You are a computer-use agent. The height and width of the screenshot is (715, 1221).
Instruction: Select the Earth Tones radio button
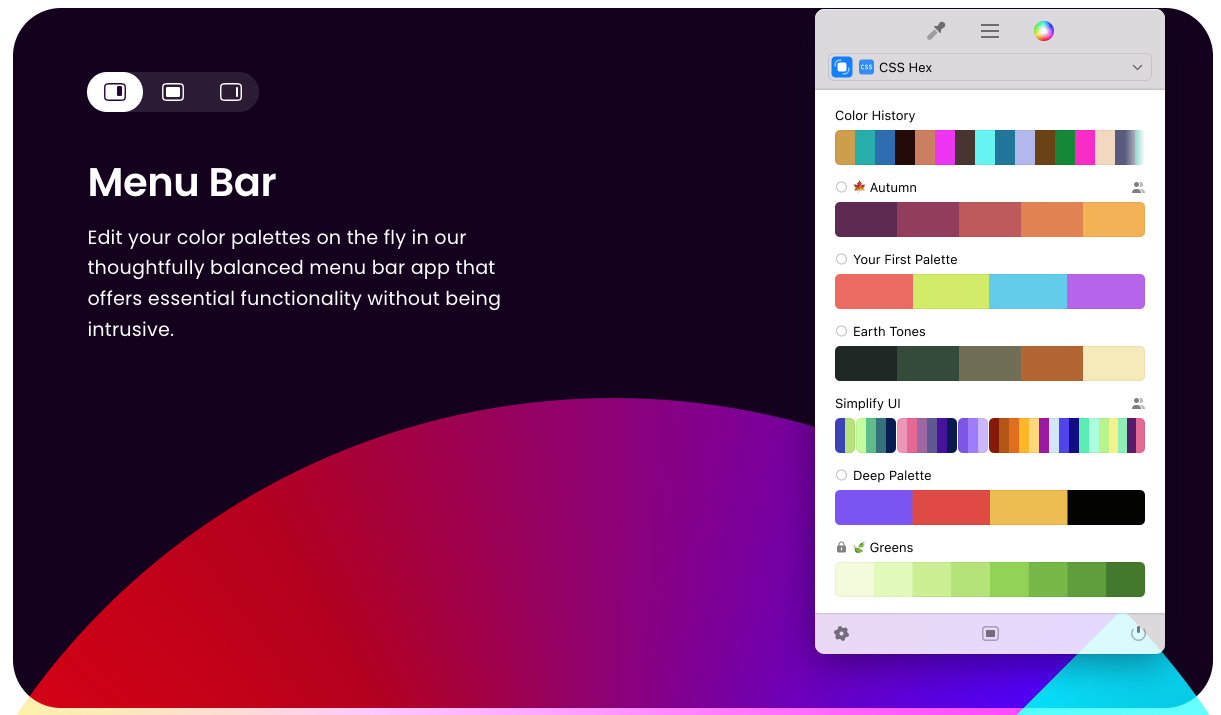(x=841, y=331)
